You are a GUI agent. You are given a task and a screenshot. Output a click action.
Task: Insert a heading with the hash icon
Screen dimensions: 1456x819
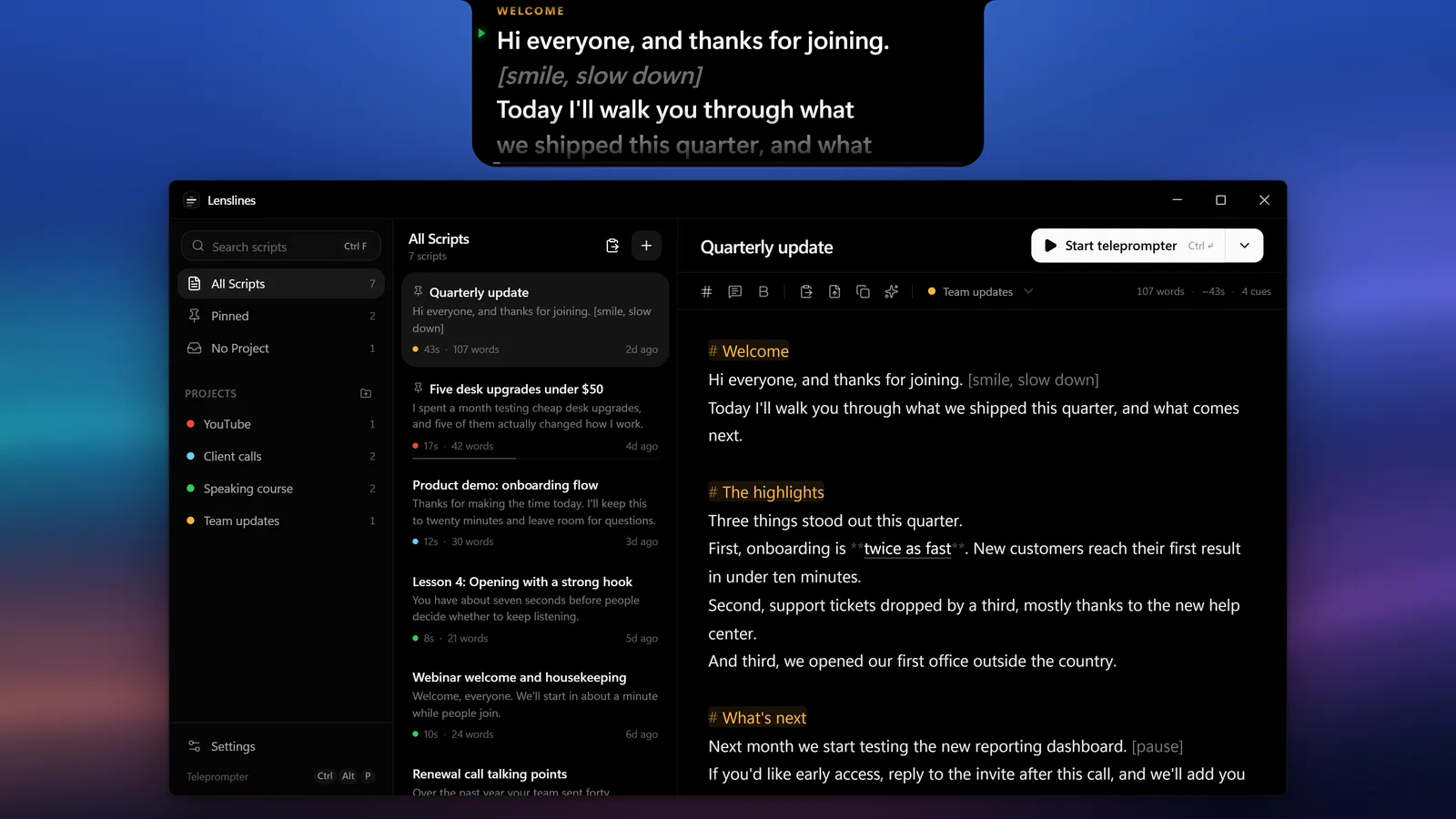pos(706,291)
